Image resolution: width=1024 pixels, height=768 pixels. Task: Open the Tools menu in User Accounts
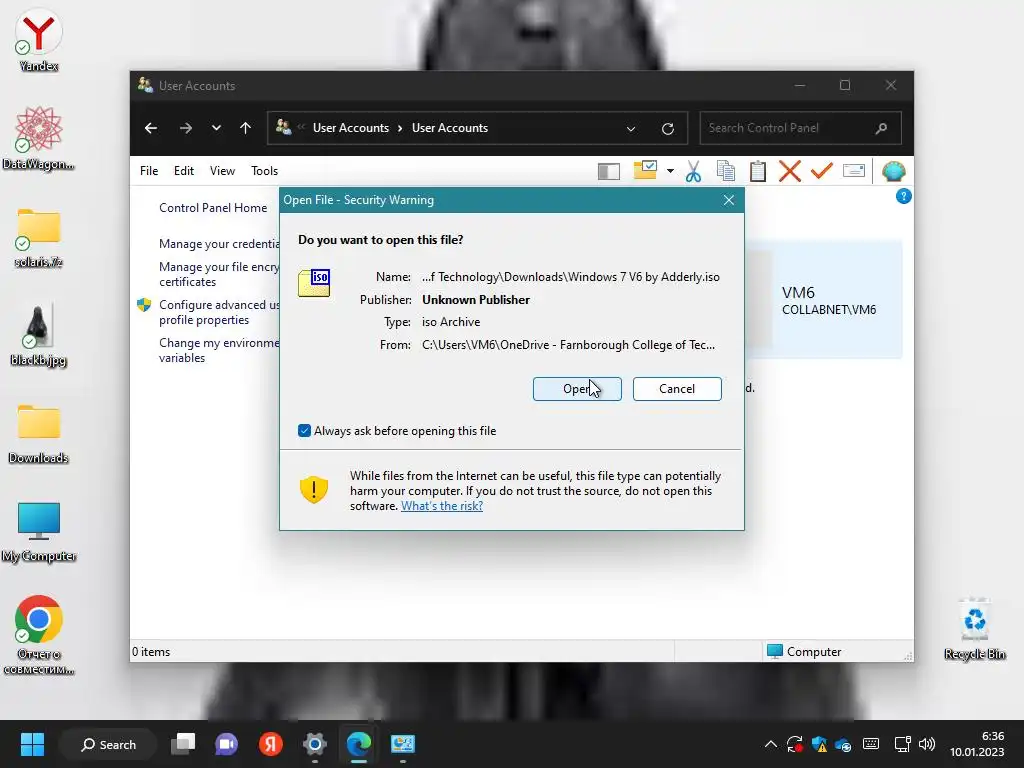tap(264, 170)
